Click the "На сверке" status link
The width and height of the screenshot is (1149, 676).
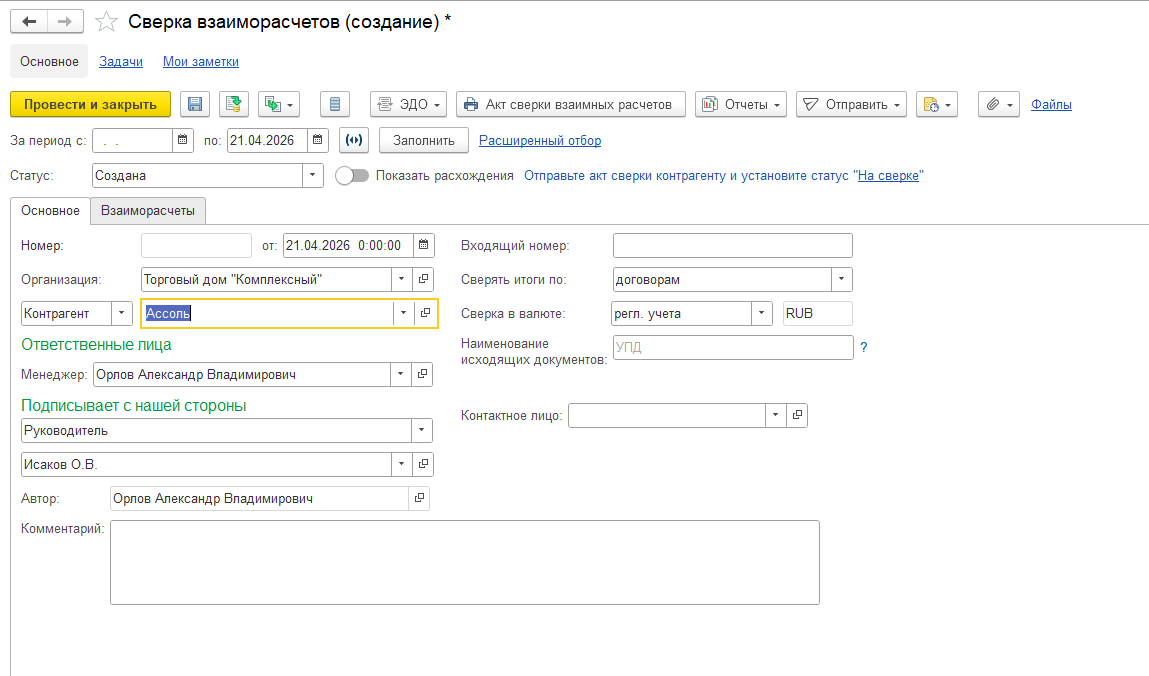tap(888, 175)
